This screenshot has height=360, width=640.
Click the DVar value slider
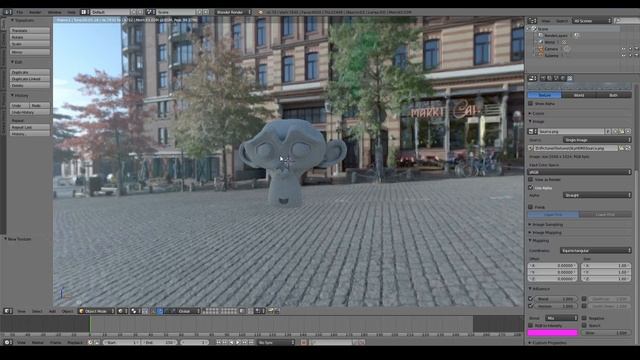click(606, 333)
